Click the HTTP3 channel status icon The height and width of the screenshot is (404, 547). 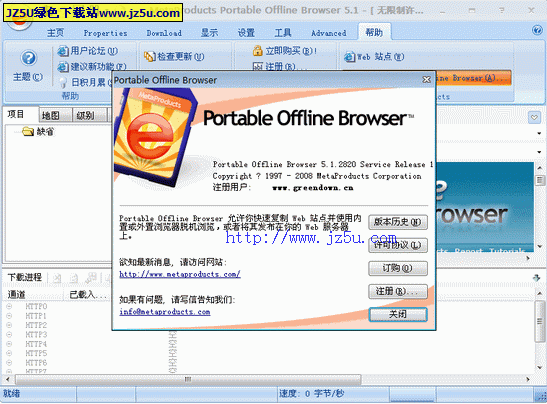pos(9,335)
